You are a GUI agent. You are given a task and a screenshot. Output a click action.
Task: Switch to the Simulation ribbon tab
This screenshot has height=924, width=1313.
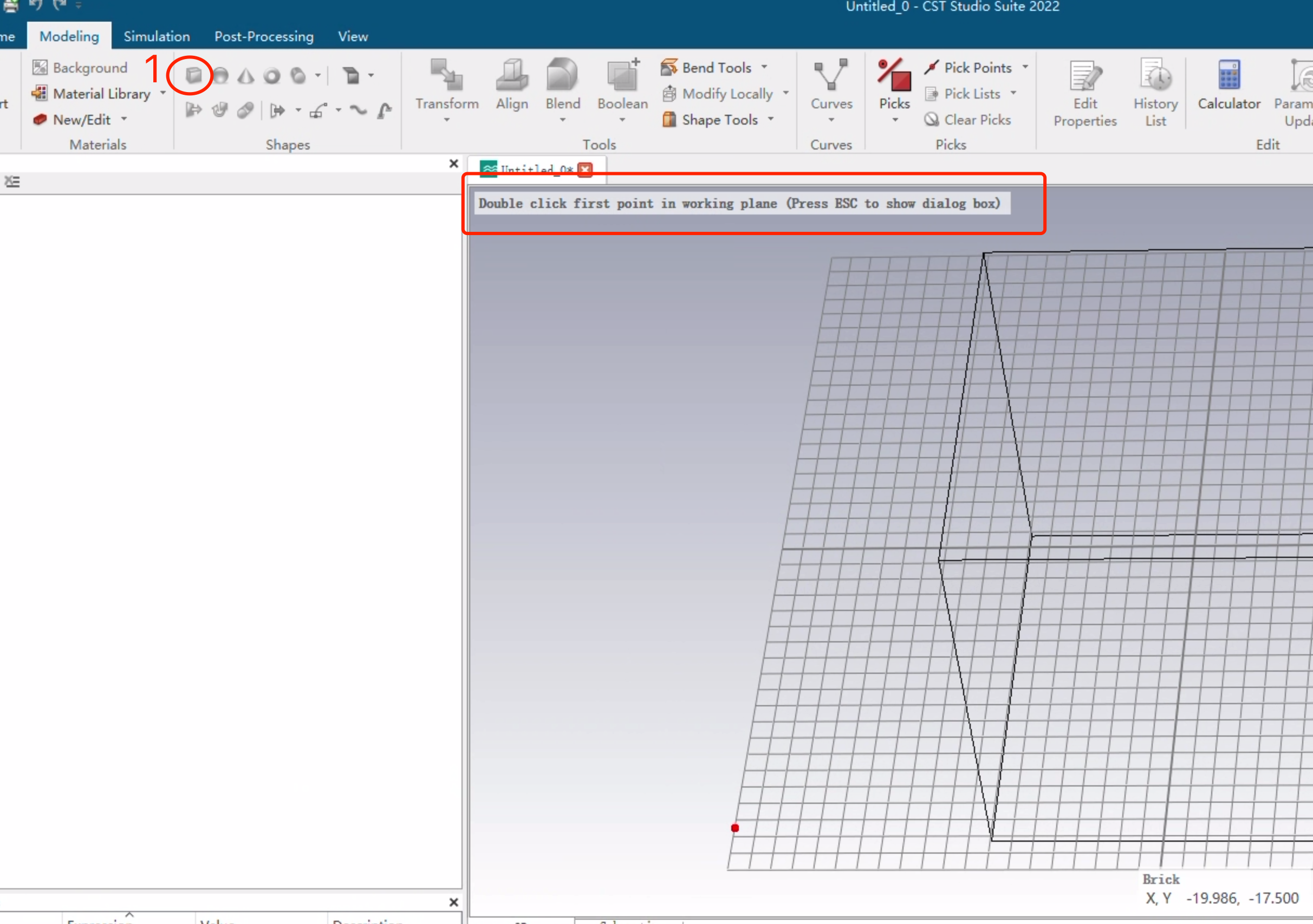[157, 37]
